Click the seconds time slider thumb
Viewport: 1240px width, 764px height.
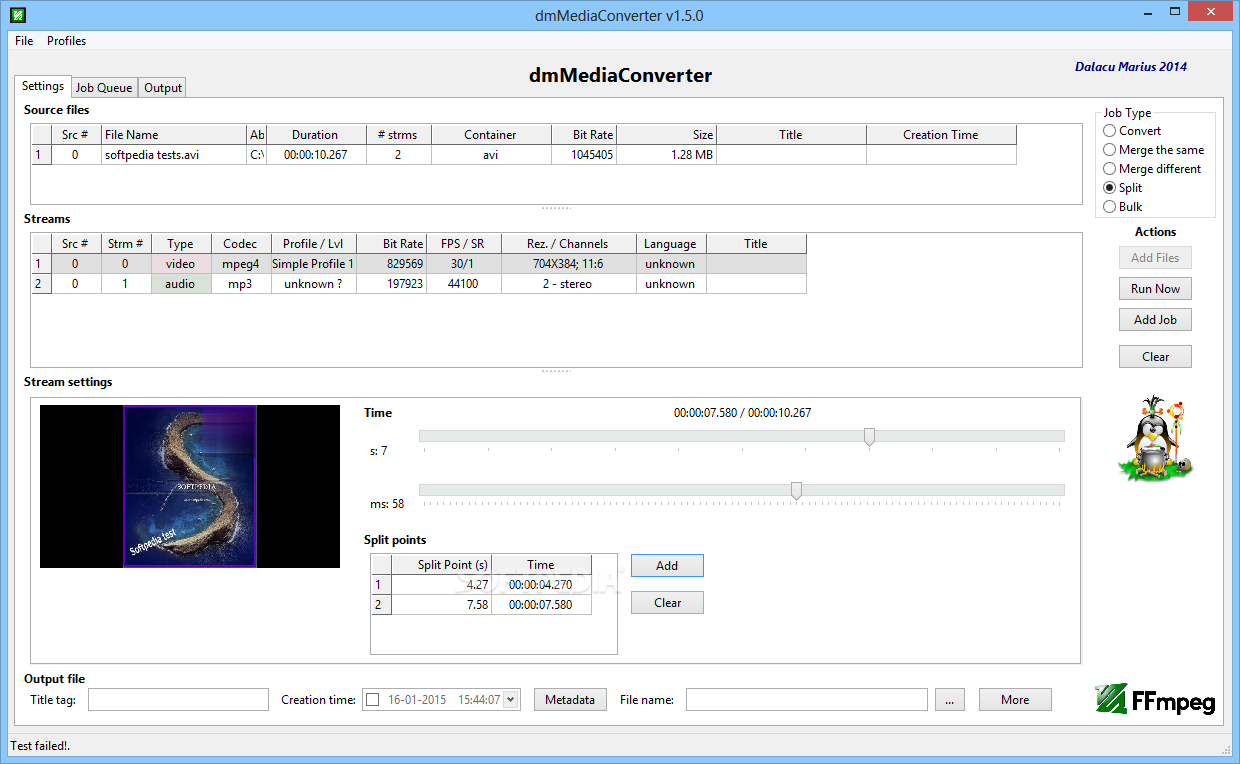(870, 437)
